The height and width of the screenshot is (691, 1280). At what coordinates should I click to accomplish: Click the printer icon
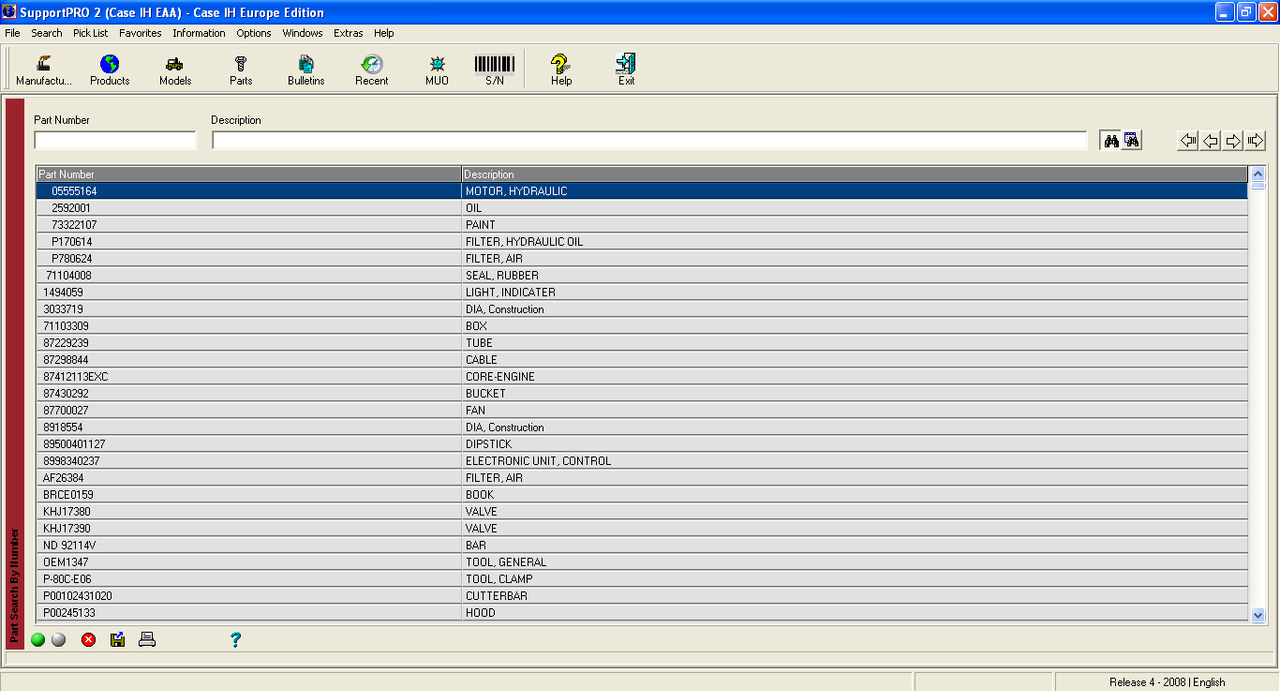pos(147,640)
